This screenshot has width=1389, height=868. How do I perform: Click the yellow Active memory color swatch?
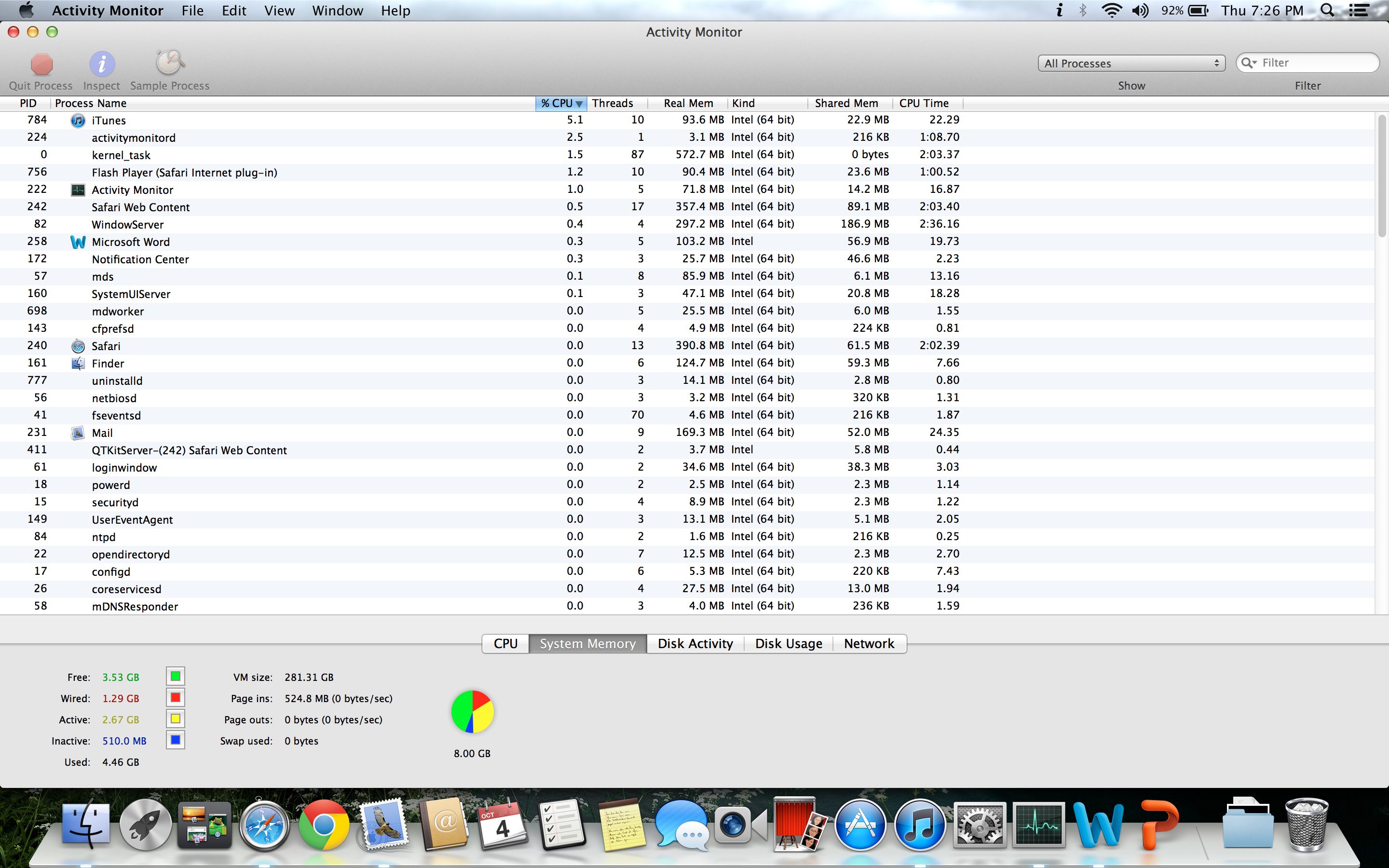pyautogui.click(x=176, y=719)
